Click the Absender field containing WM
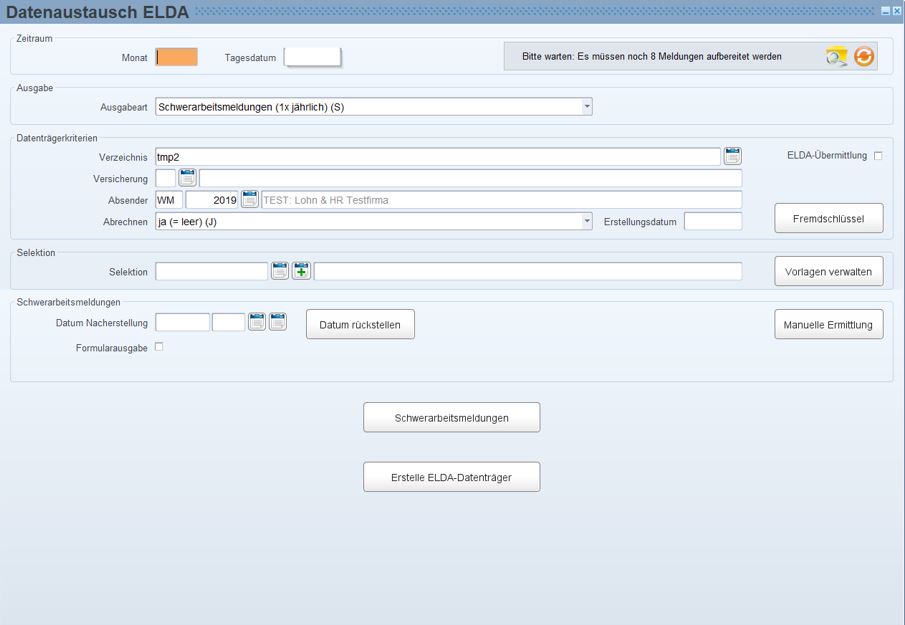This screenshot has height=625, width=905. tap(169, 200)
